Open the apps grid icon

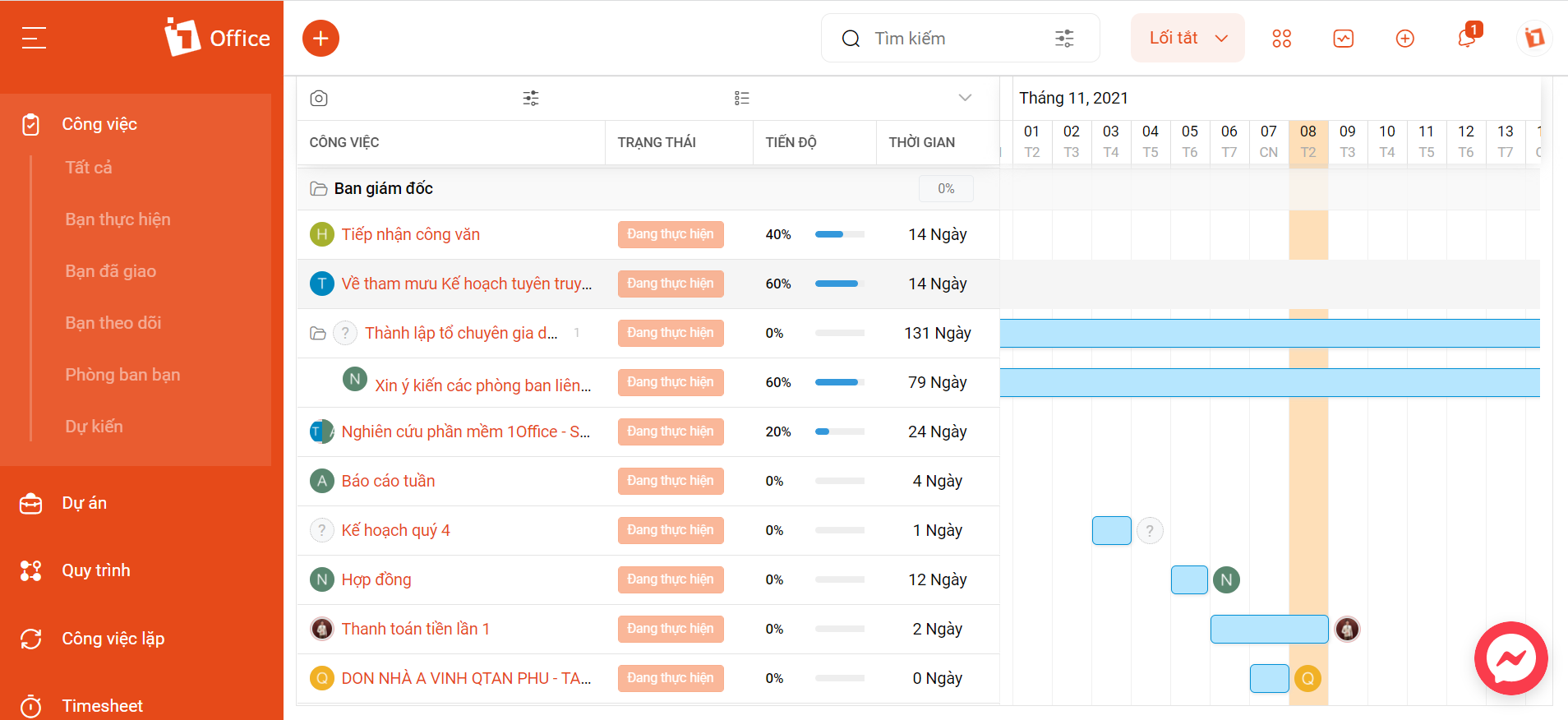1281,39
